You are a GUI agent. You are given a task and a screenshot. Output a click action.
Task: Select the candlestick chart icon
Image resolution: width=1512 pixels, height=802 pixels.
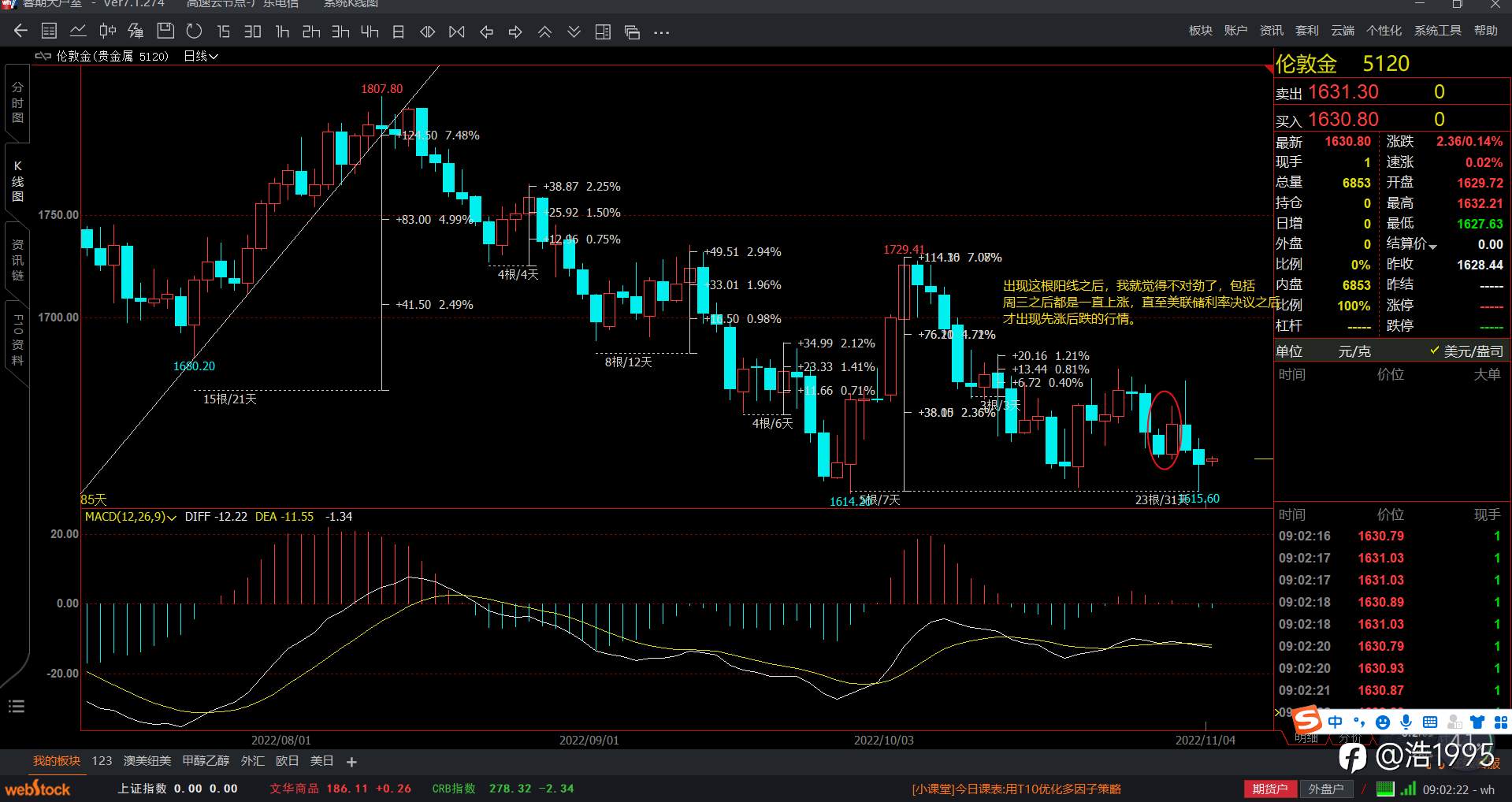click(107, 32)
